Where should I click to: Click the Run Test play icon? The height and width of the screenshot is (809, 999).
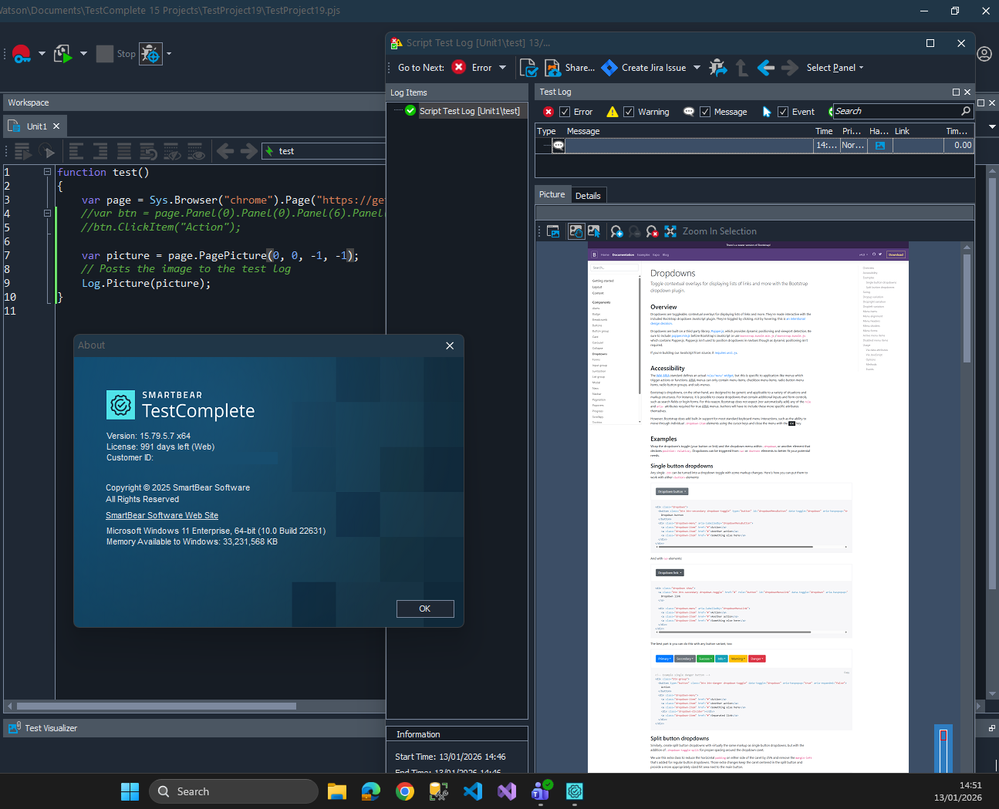coord(63,54)
